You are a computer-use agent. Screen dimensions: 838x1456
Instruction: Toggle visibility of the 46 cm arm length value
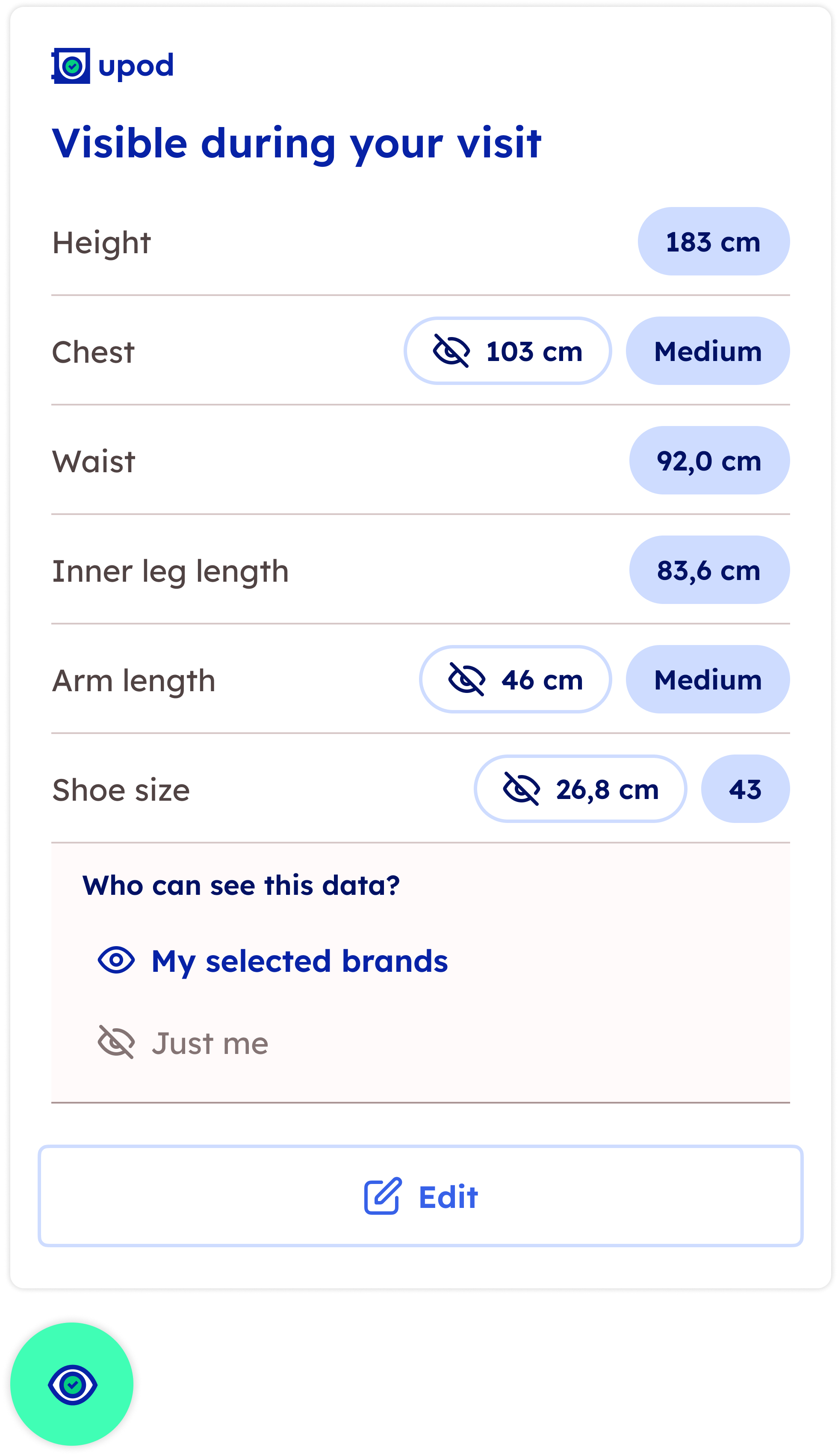click(515, 679)
